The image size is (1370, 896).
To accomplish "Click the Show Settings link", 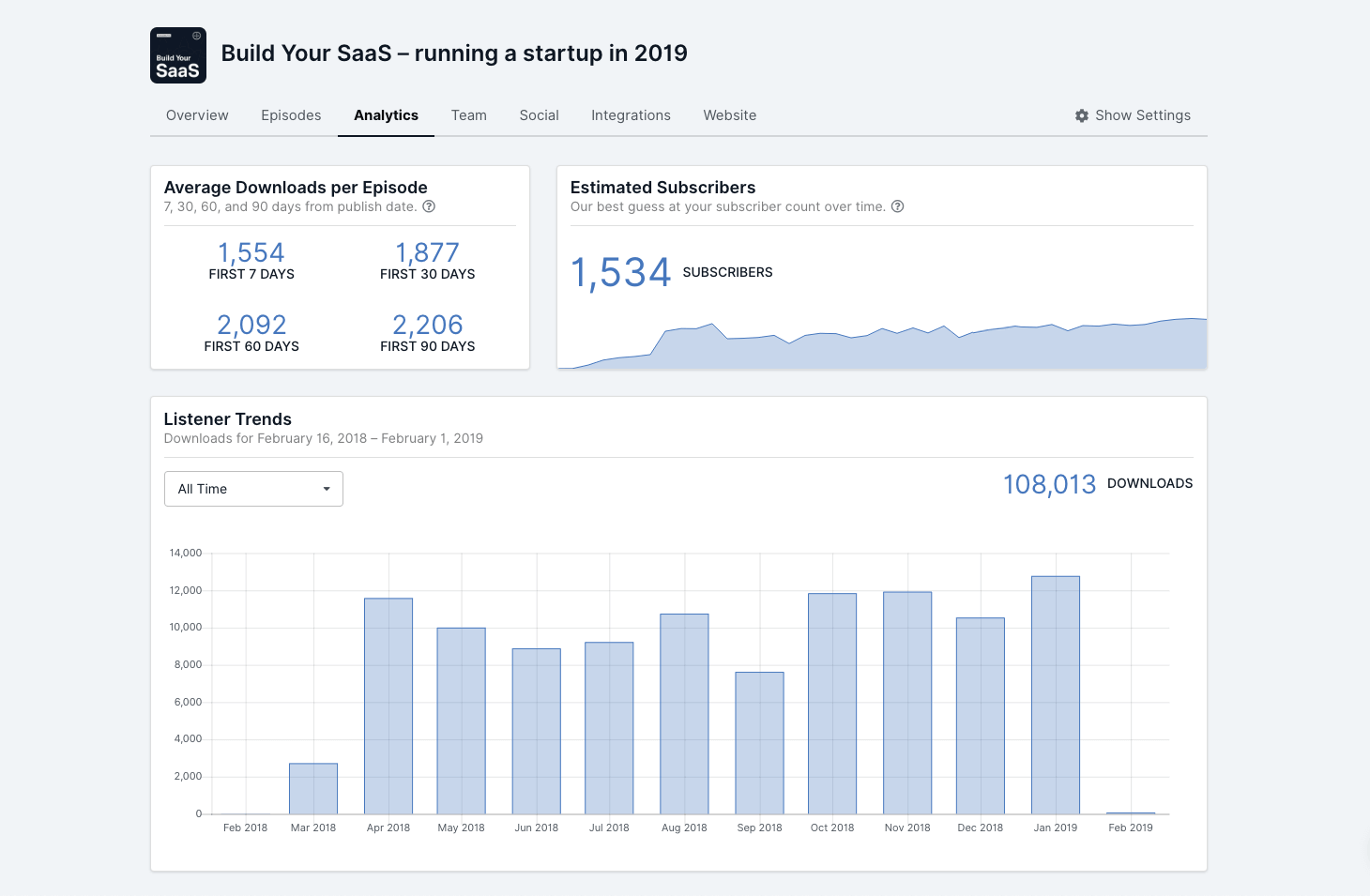I will pyautogui.click(x=1142, y=115).
